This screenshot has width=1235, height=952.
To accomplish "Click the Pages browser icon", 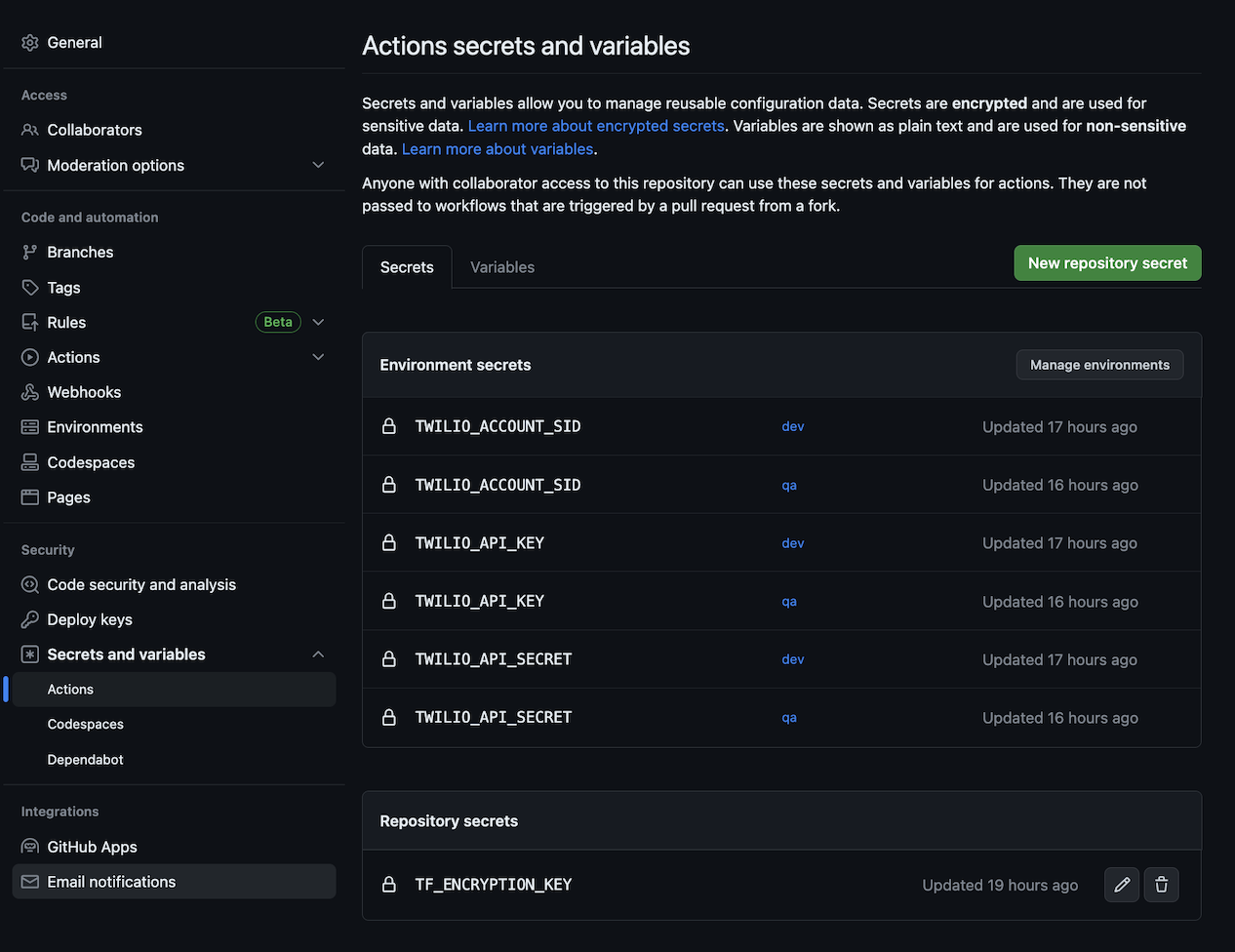I will coord(30,497).
